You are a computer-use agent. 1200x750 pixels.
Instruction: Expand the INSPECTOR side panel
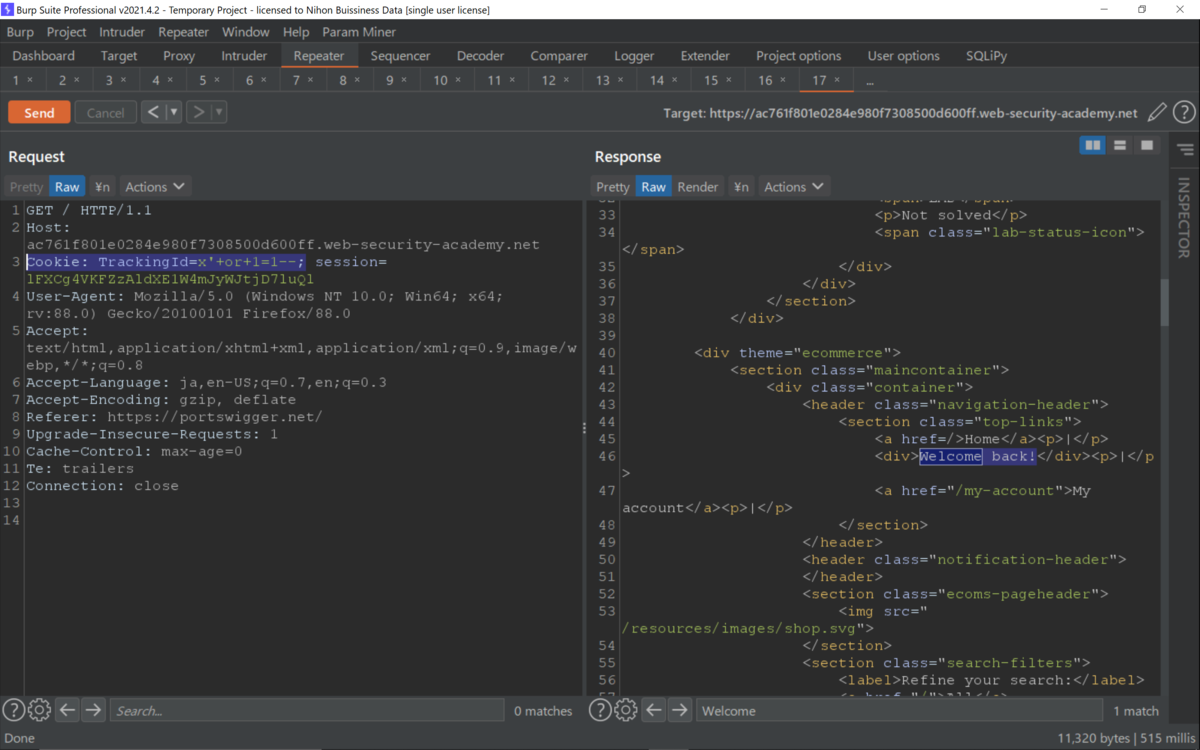(x=1184, y=218)
